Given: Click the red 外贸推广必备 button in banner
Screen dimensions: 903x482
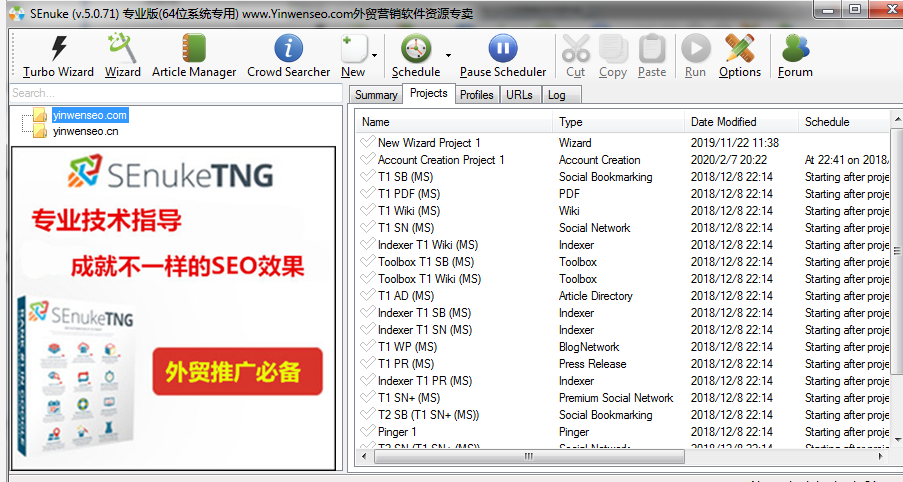Looking at the screenshot, I should point(237,371).
